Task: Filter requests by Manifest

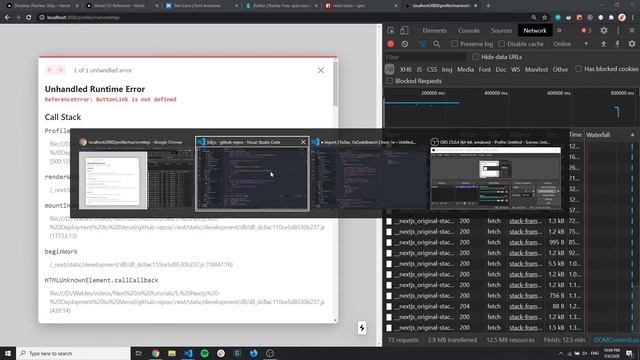Action: click(536, 69)
